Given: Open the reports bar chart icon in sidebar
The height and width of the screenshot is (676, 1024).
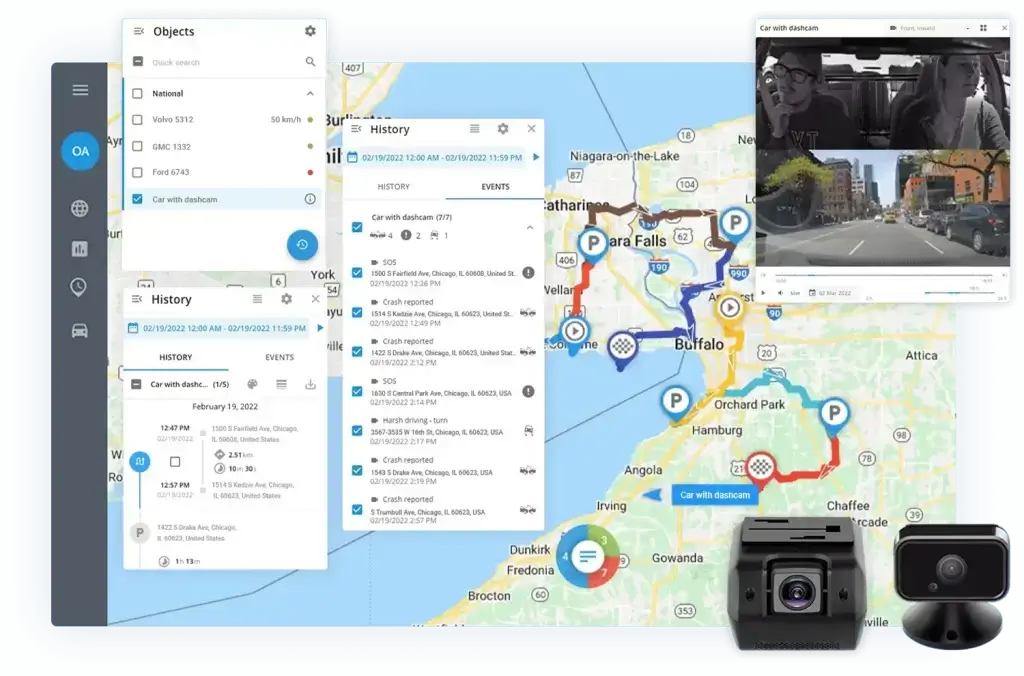Looking at the screenshot, I should [x=80, y=249].
